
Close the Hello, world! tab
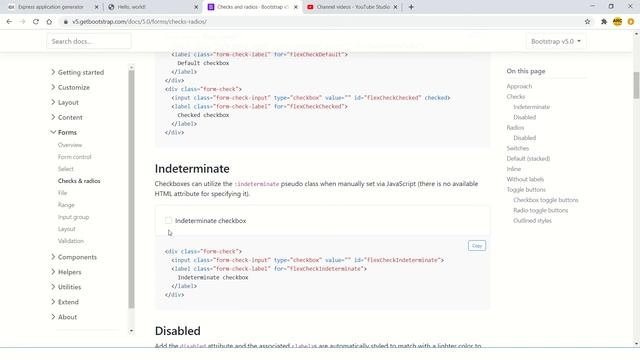[196, 7]
